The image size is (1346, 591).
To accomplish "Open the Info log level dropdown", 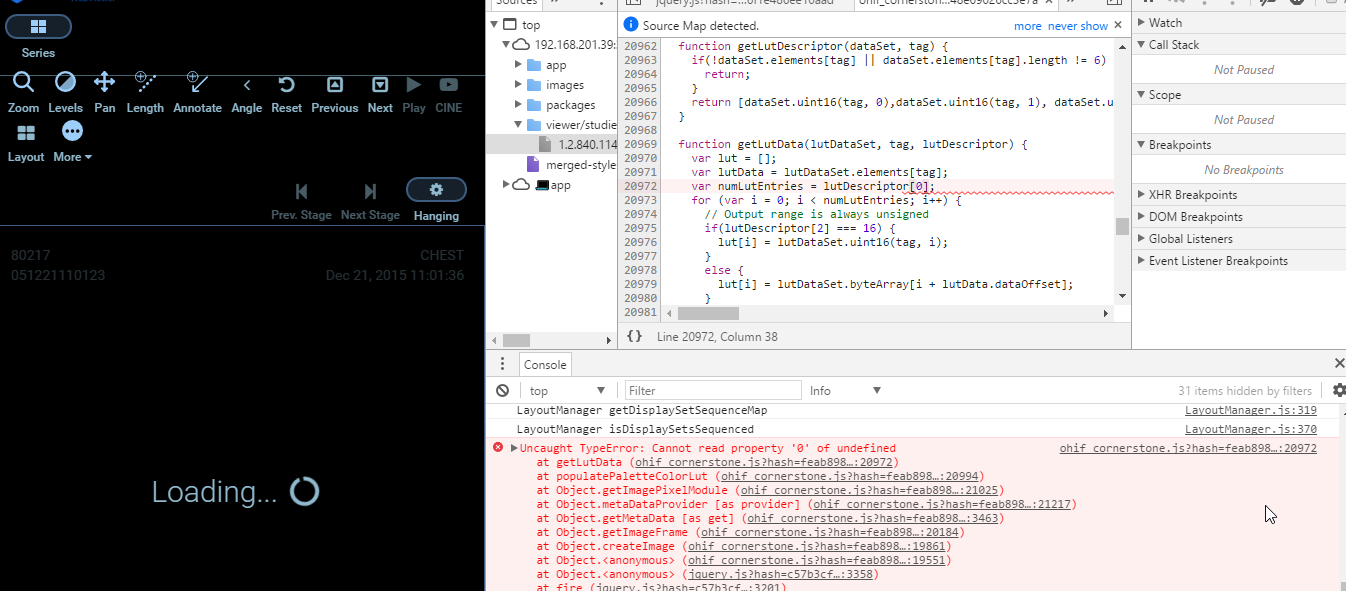I will [x=845, y=390].
